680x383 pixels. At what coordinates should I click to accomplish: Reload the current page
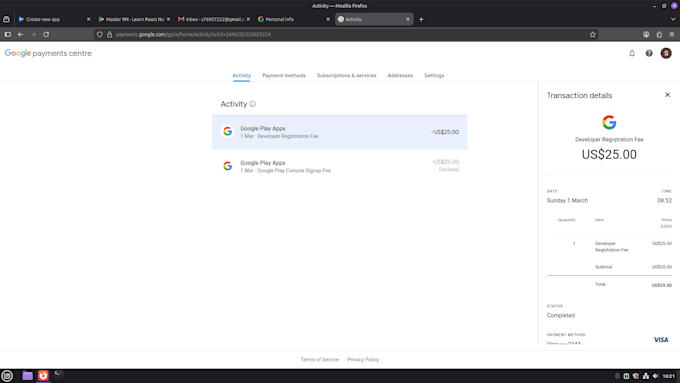point(46,34)
